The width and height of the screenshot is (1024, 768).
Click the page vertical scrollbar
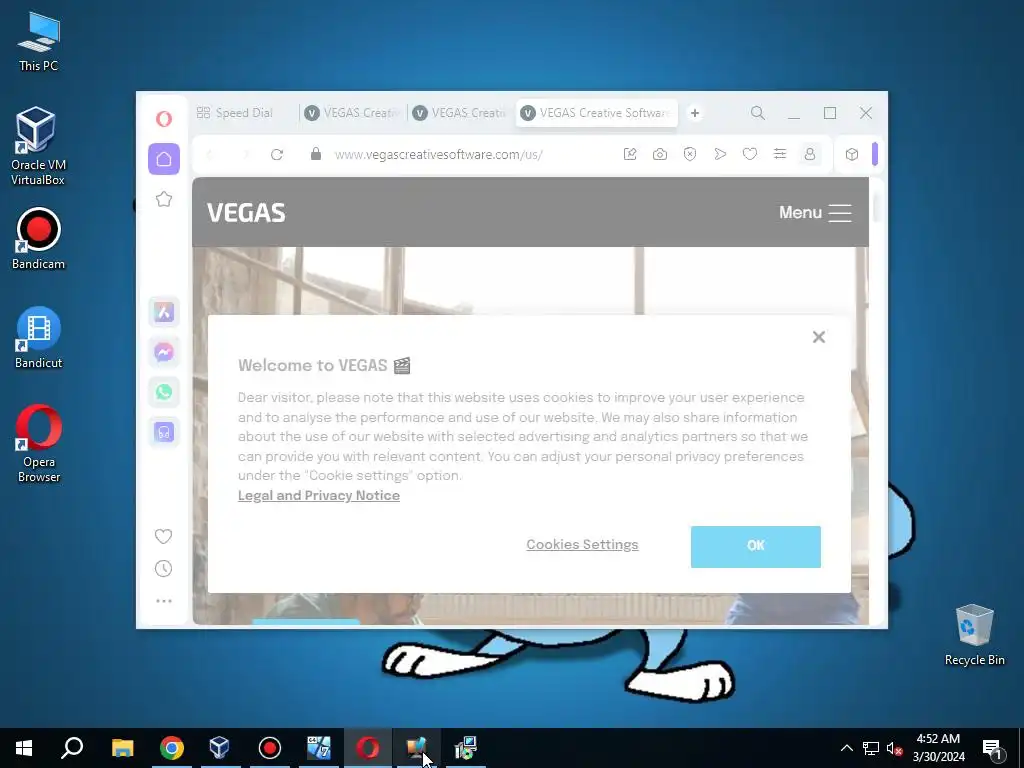(x=876, y=207)
